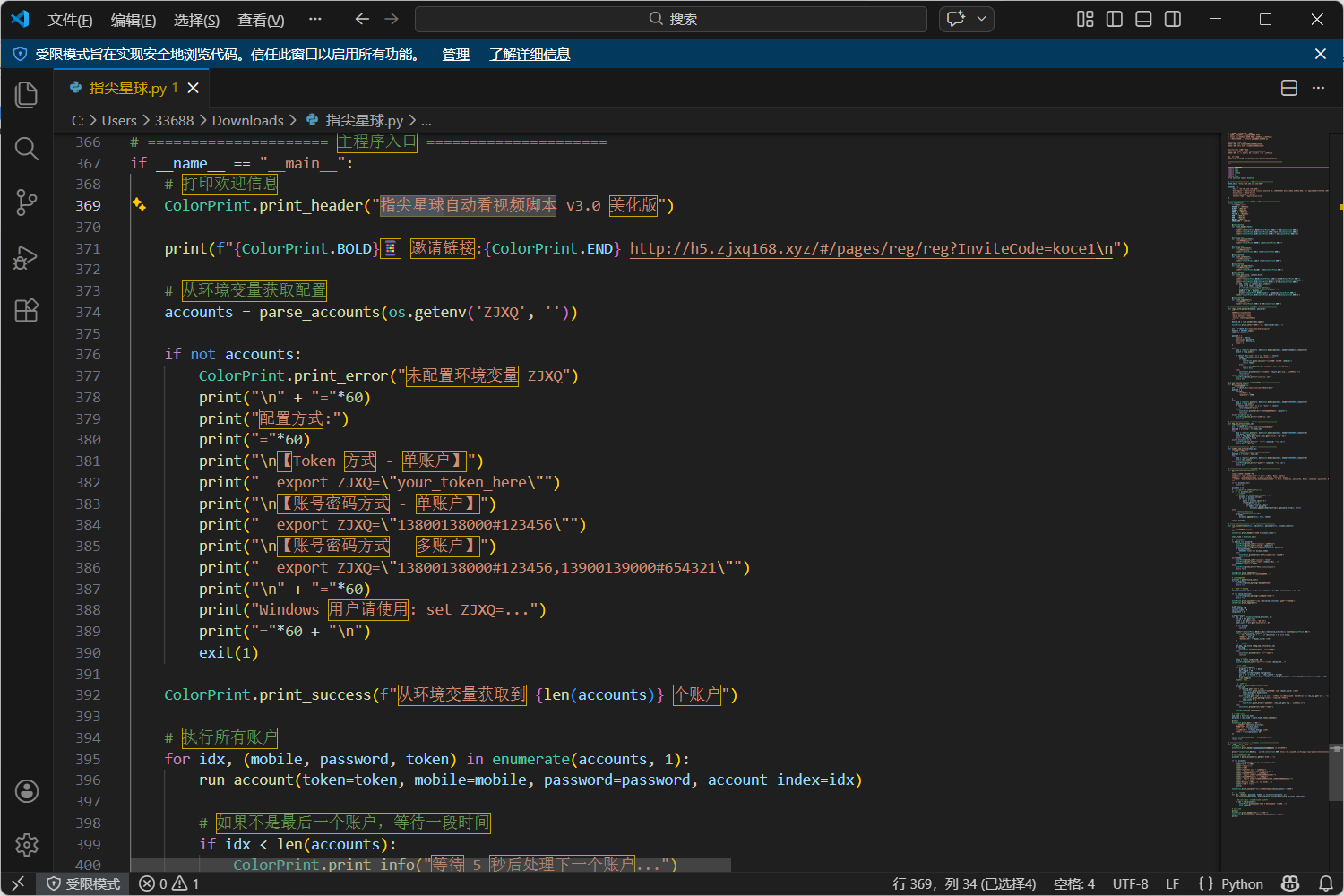
Task: Click the top search command box
Action: coord(671,19)
